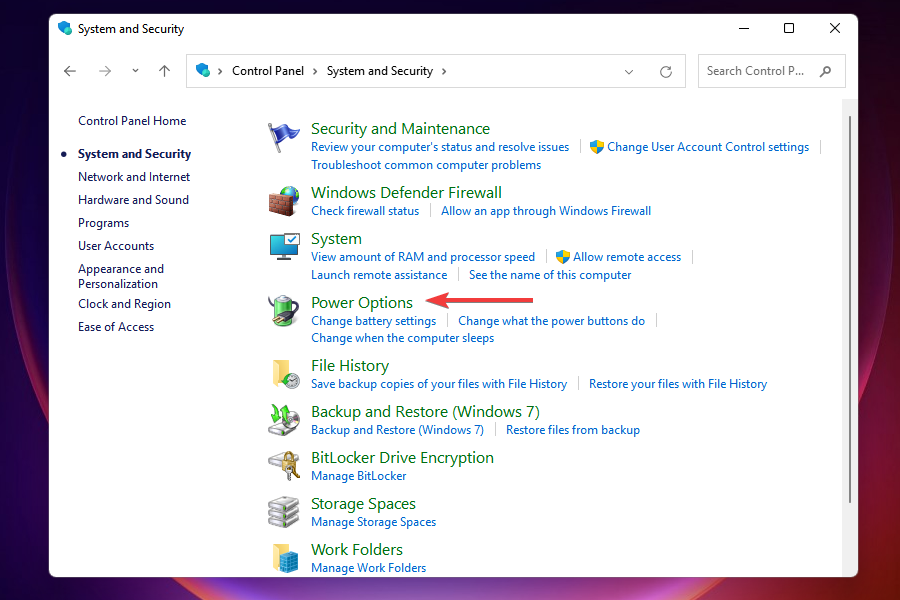Open the Power Options heading

(362, 303)
